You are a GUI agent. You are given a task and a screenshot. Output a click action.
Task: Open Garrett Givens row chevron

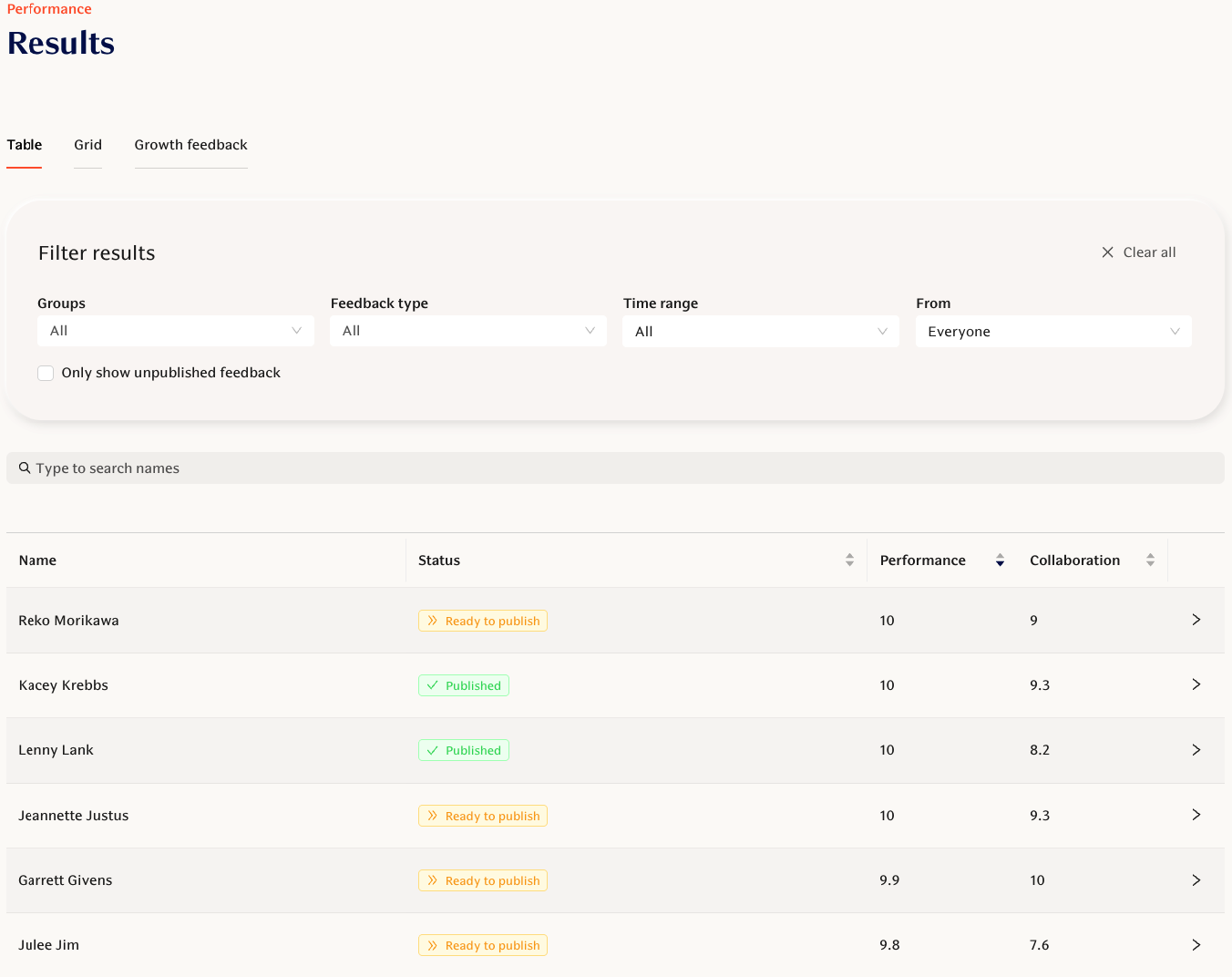point(1196,880)
